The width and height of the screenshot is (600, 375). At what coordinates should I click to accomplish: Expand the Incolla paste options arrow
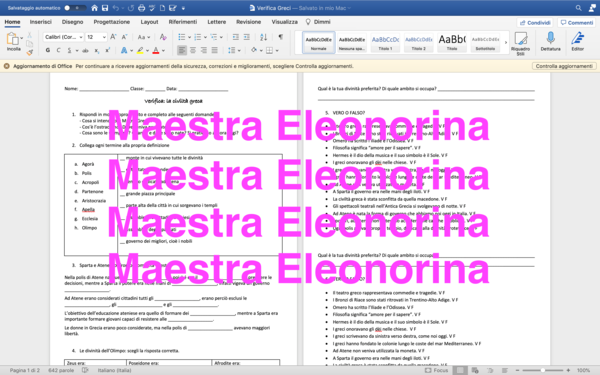click(22, 38)
